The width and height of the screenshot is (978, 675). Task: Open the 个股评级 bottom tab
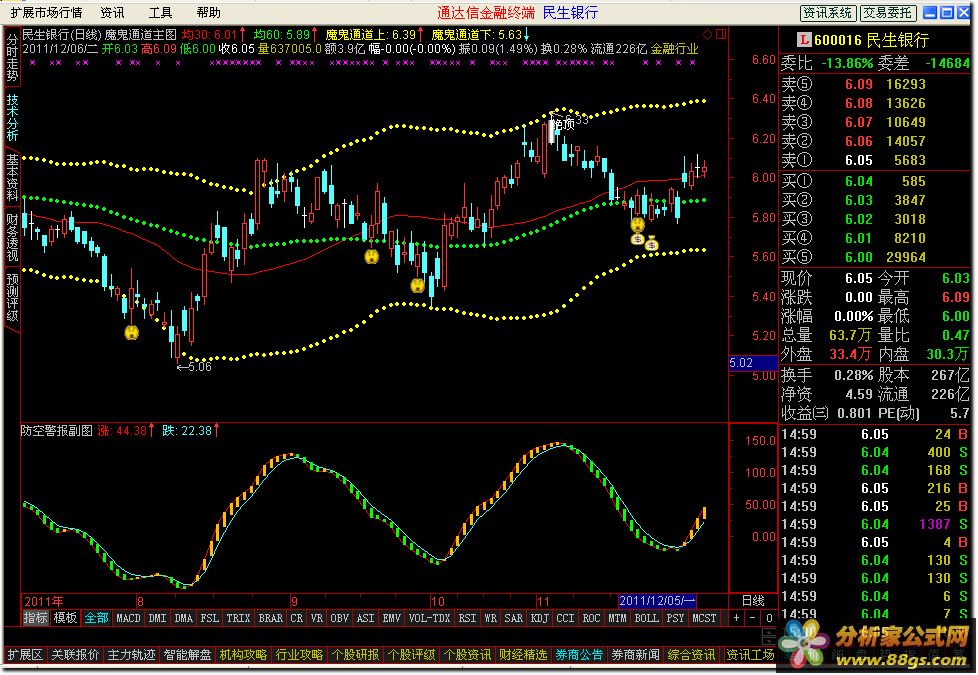[412, 654]
